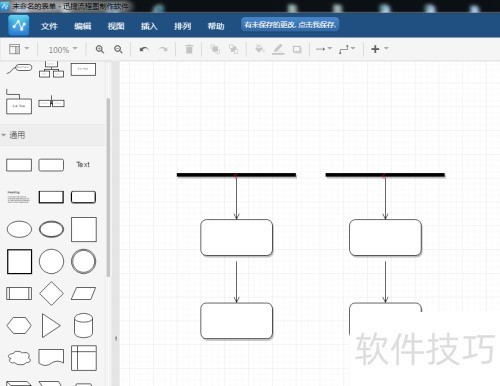Open the 帮助 menu
Viewport: 500px width, 386px height.
point(216,26)
